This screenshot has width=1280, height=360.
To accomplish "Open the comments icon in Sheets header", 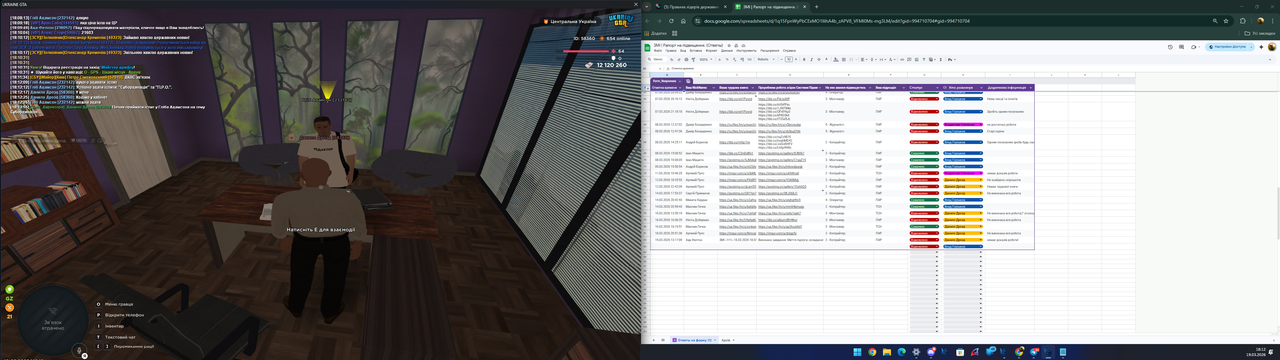I will coord(1181,47).
